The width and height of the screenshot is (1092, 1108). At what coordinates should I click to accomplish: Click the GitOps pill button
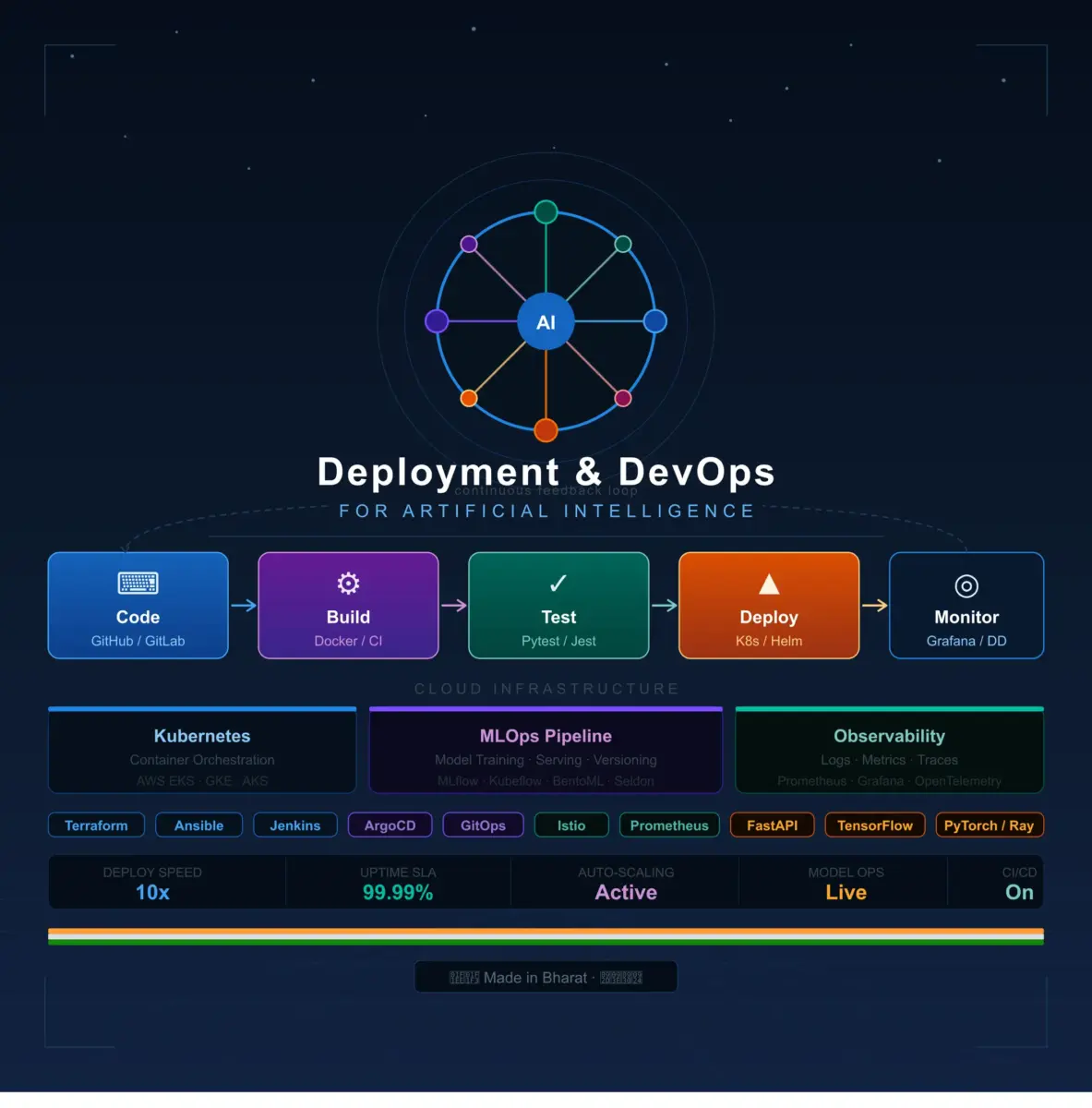click(483, 825)
